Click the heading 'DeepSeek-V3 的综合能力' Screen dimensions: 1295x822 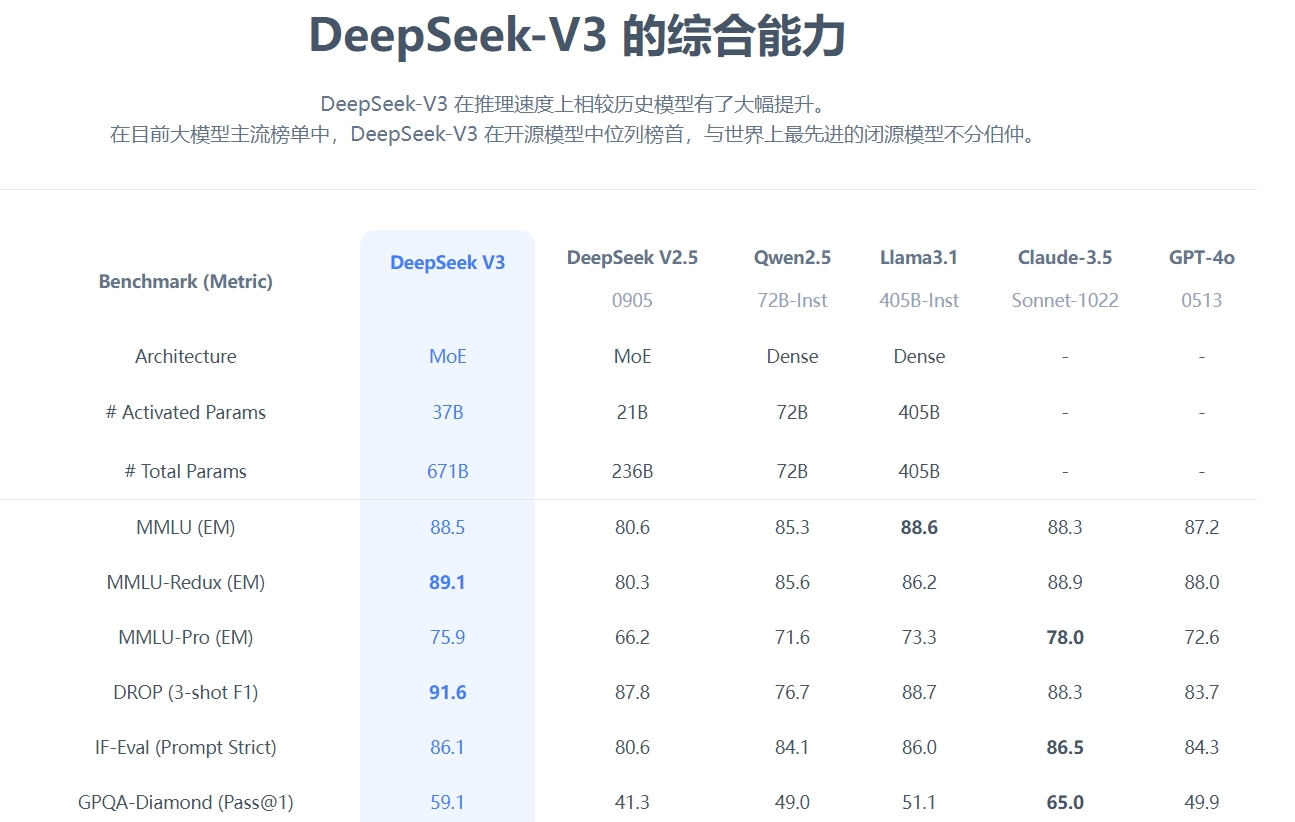(577, 37)
